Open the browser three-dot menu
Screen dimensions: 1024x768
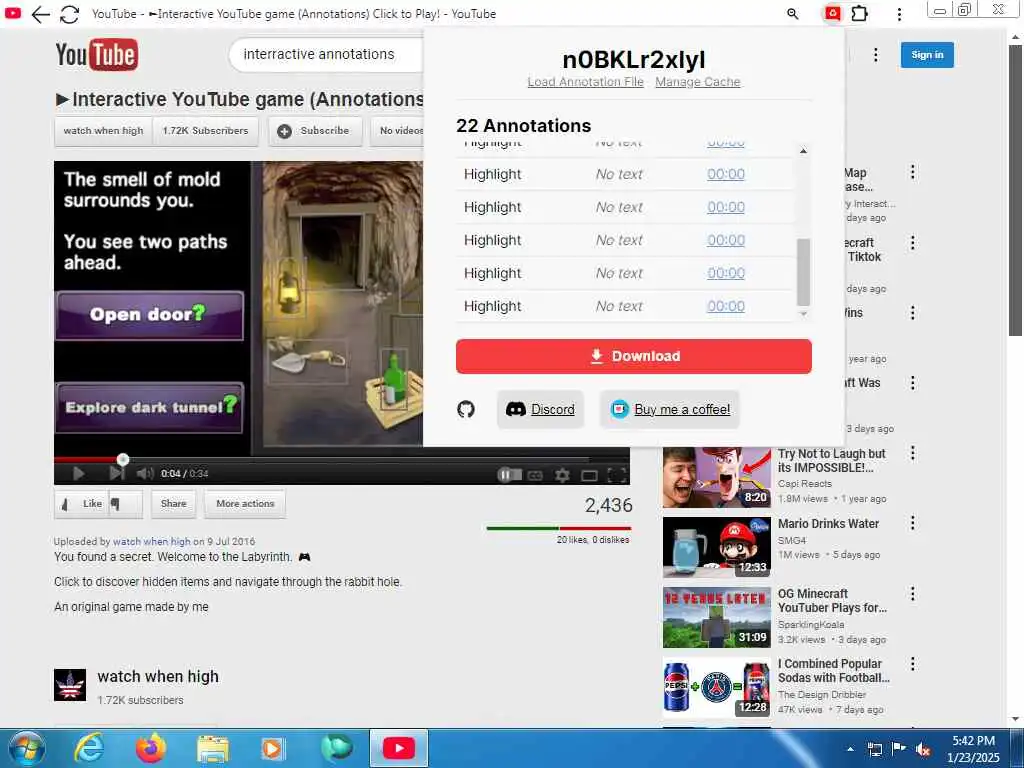pos(899,14)
